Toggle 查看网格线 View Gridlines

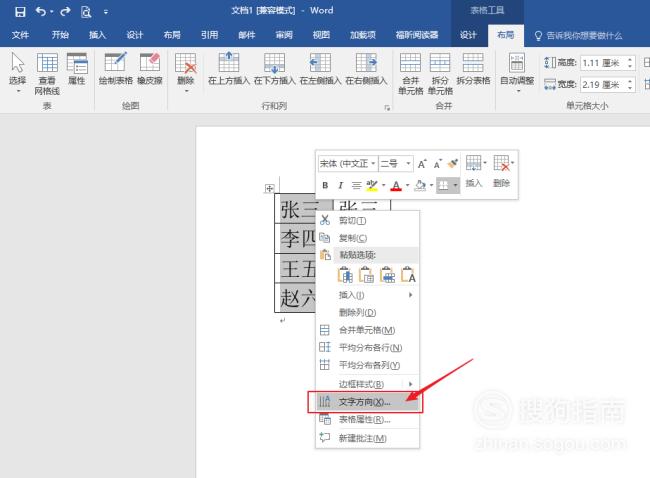point(47,74)
